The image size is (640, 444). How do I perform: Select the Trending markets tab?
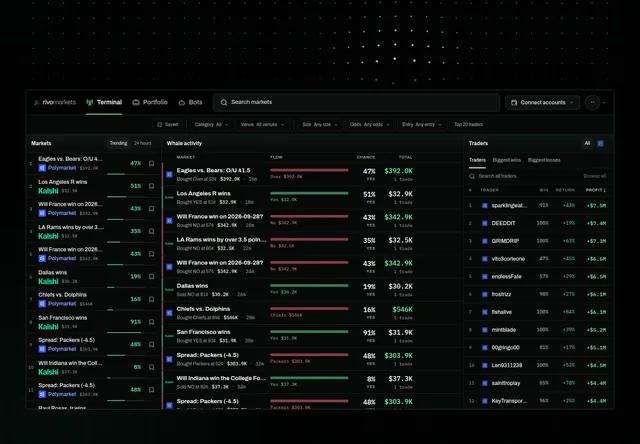click(118, 143)
